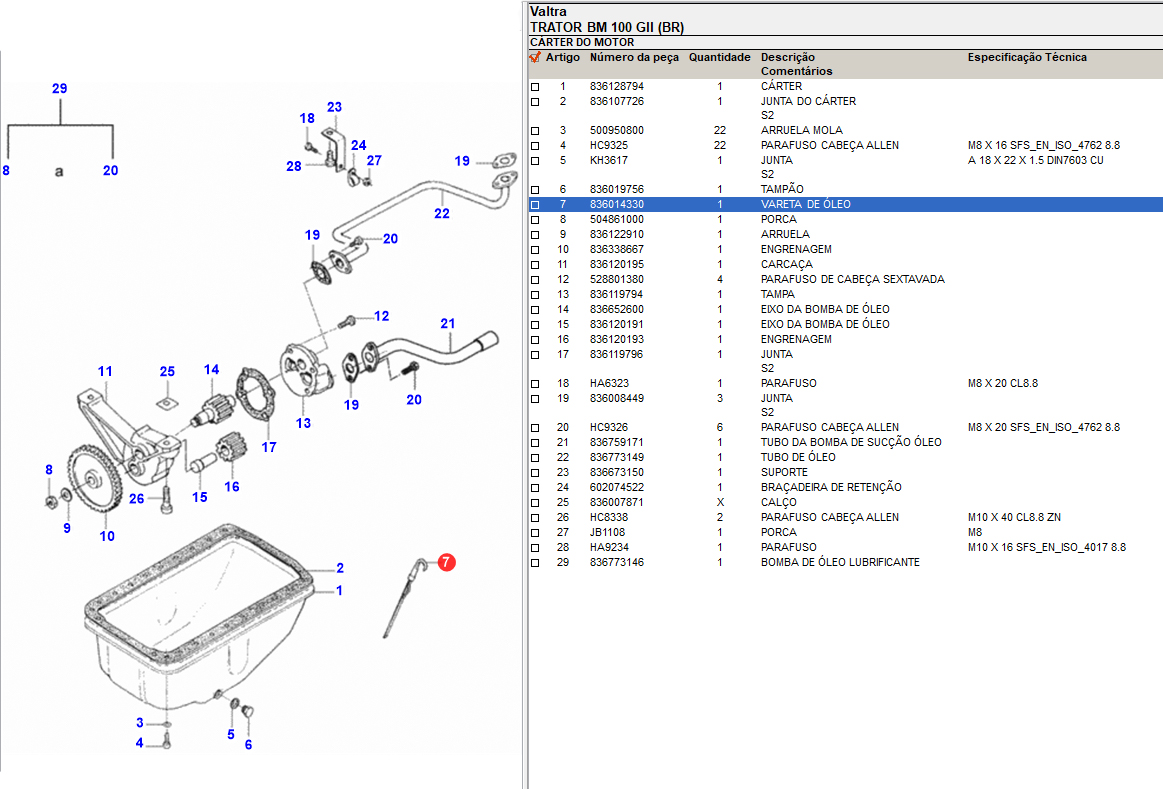Click spec text M10 X 40 CL8.8 ZN

pyautogui.click(x=1015, y=517)
